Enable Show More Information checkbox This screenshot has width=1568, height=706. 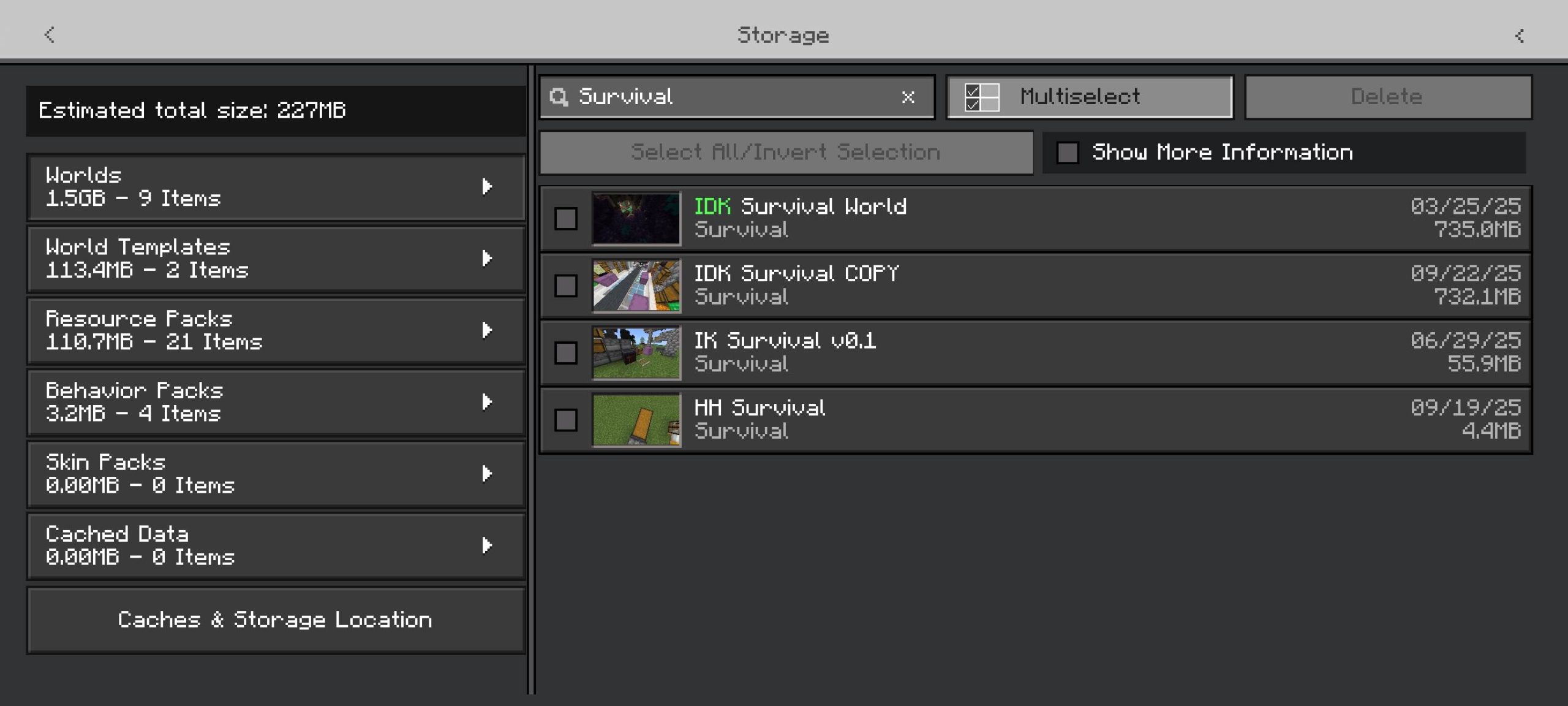coord(1068,153)
